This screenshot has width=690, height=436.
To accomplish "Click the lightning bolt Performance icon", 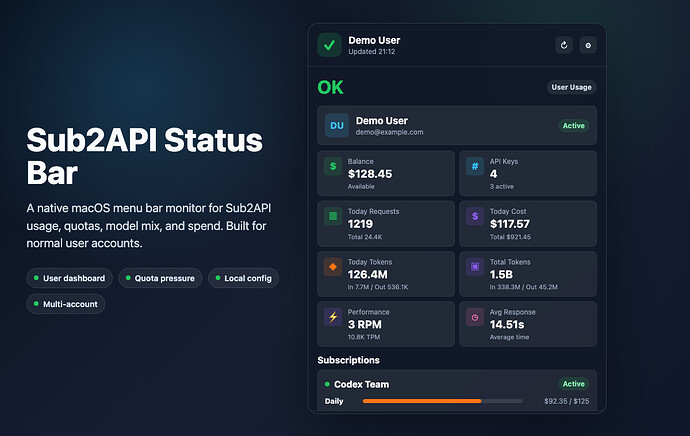I will [x=333, y=317].
